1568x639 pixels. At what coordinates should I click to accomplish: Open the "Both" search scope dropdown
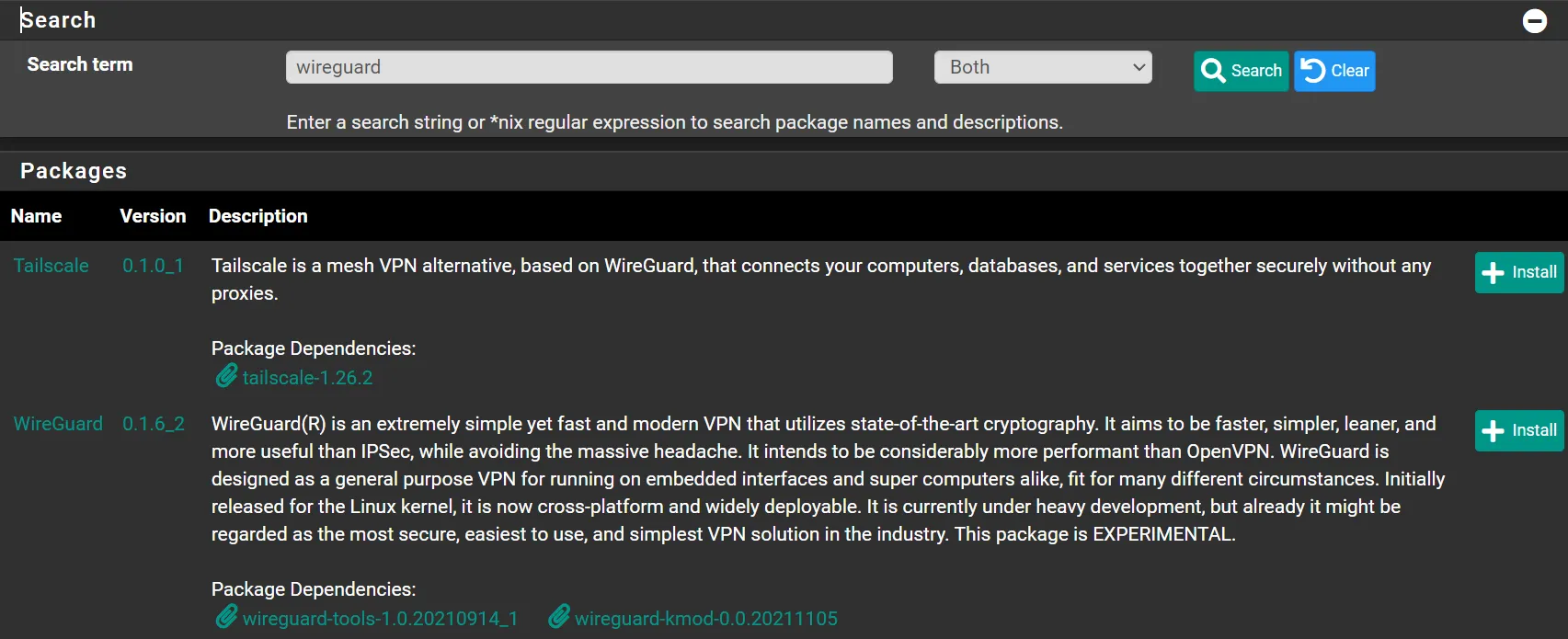tap(1042, 66)
